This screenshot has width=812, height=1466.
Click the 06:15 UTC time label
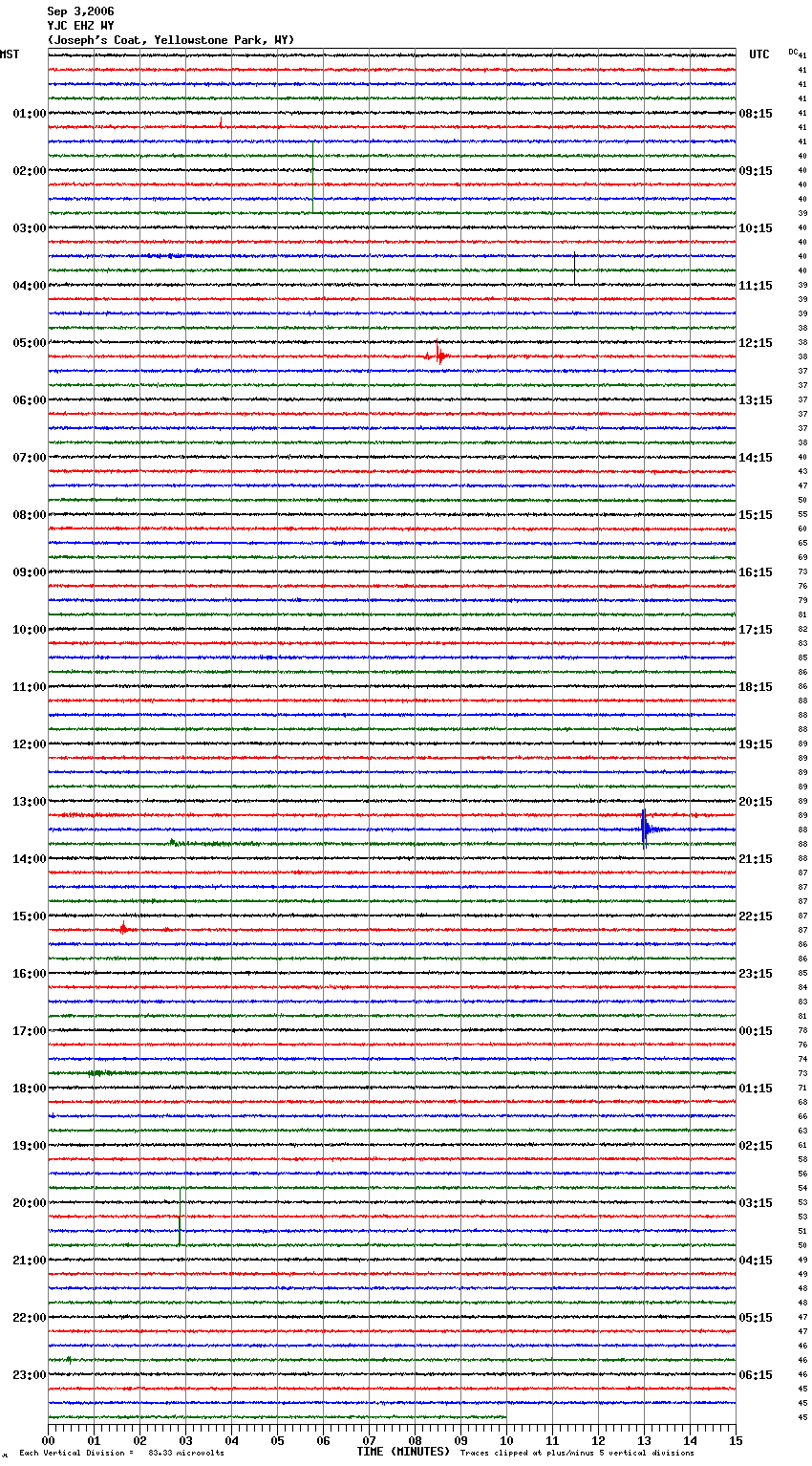tap(756, 1375)
